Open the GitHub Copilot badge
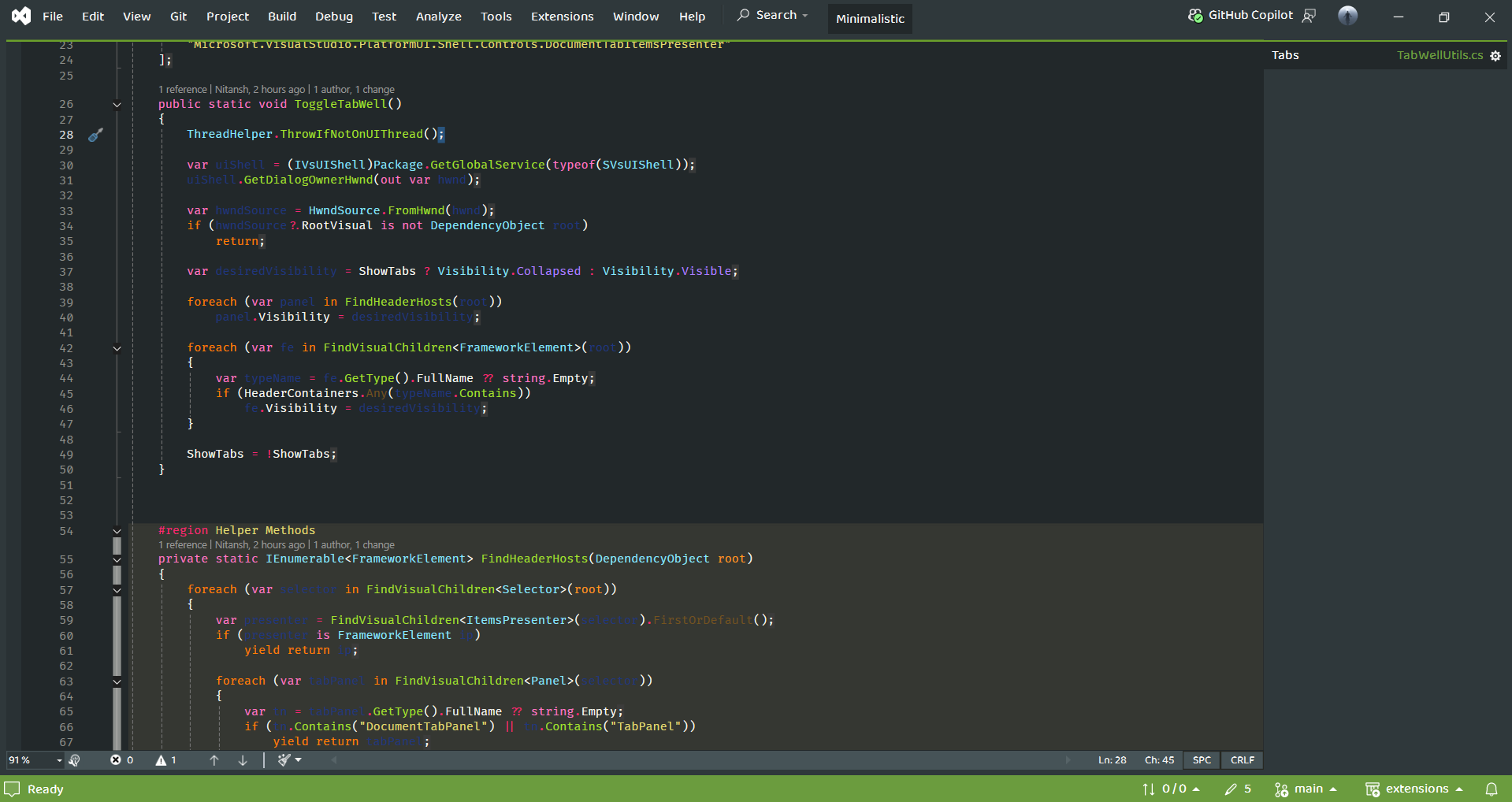 point(1241,15)
